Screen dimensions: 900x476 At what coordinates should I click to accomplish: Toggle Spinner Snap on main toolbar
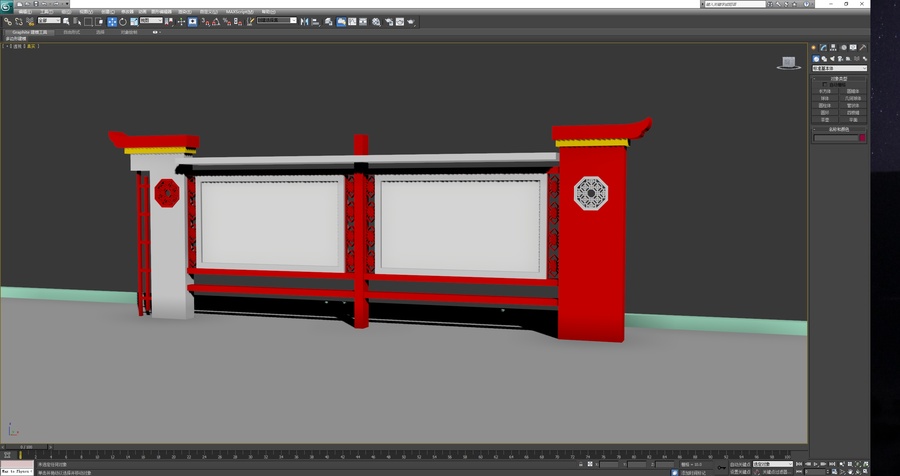[238, 22]
